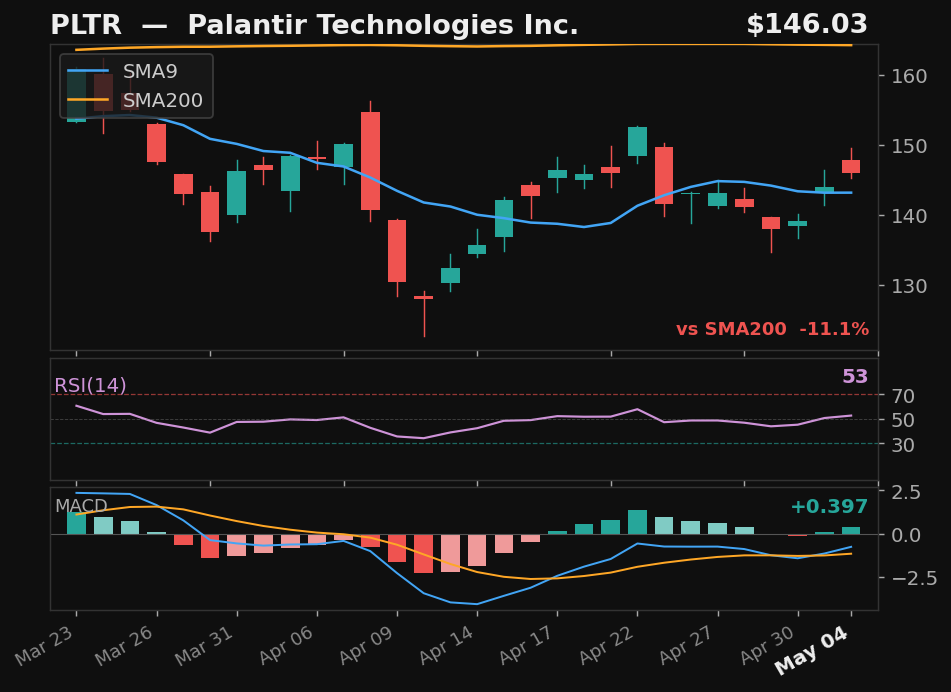The image size is (951, 692).
Task: Click the RSI 50 axis label
Action: click(902, 420)
